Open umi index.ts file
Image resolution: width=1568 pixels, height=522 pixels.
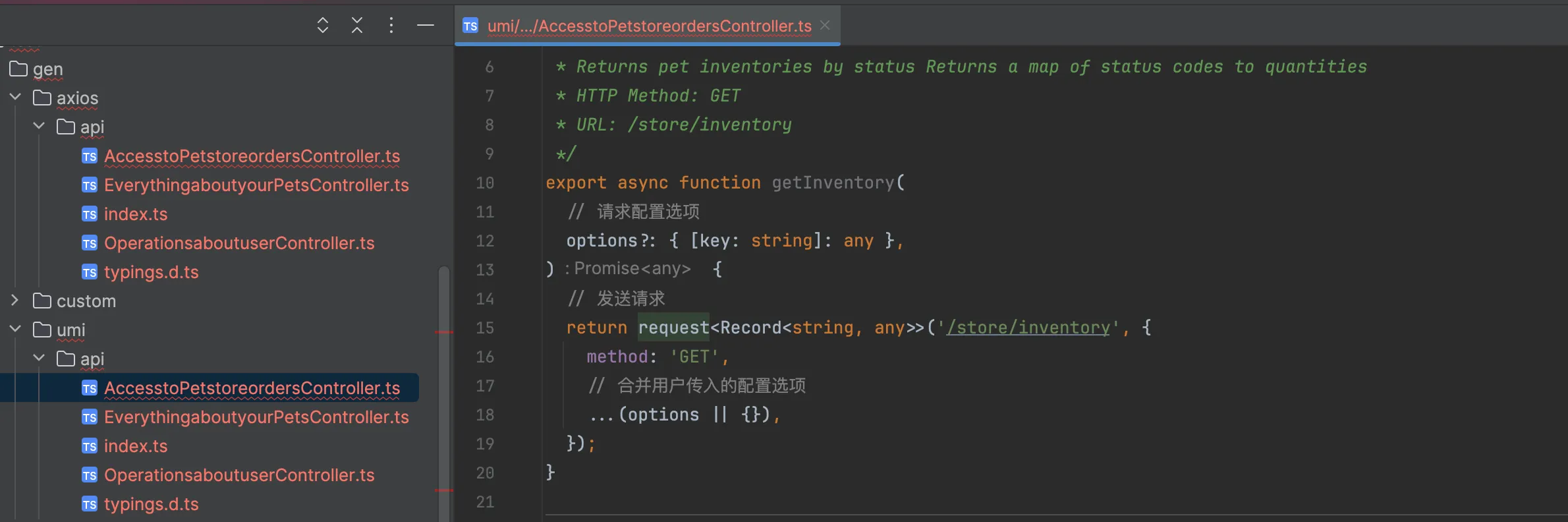[136, 446]
